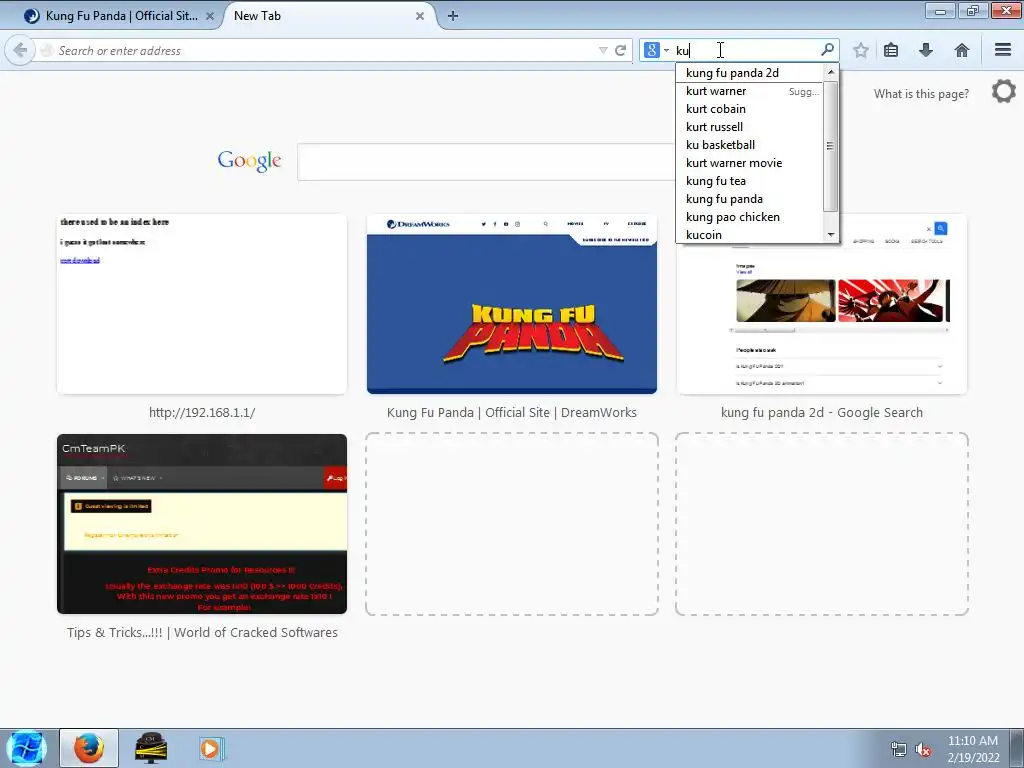Image resolution: width=1024 pixels, height=768 pixels.
Task: Open a new tab with plus button
Action: pyautogui.click(x=453, y=16)
